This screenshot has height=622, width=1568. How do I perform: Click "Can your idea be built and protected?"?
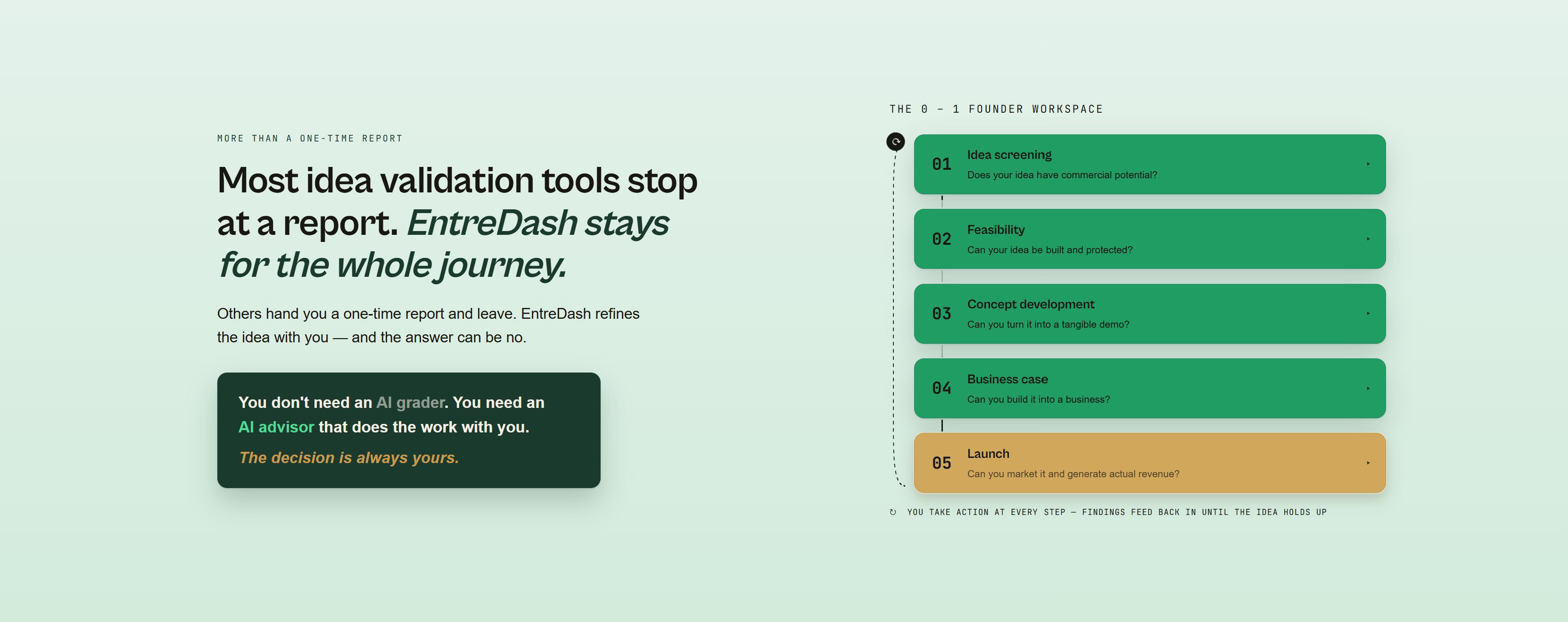point(1050,250)
